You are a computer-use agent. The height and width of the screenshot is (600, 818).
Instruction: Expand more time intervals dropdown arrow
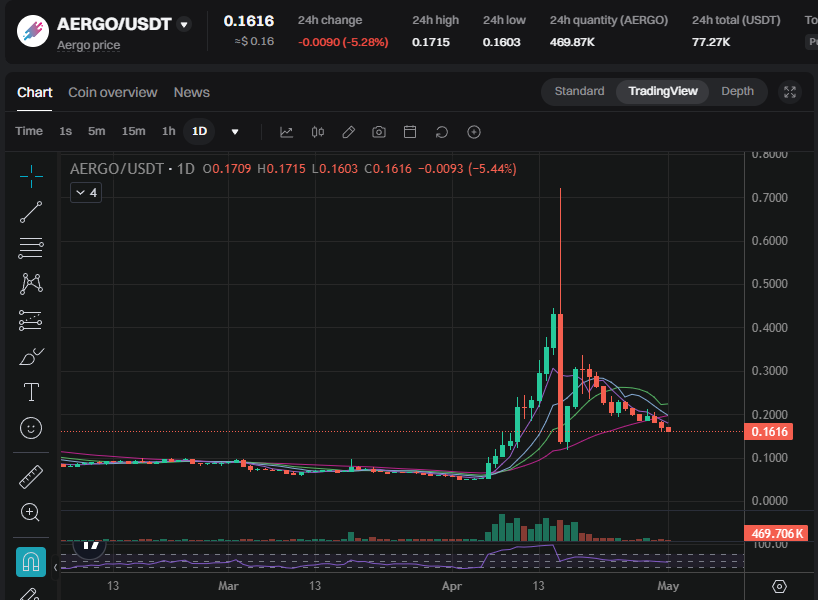click(235, 132)
